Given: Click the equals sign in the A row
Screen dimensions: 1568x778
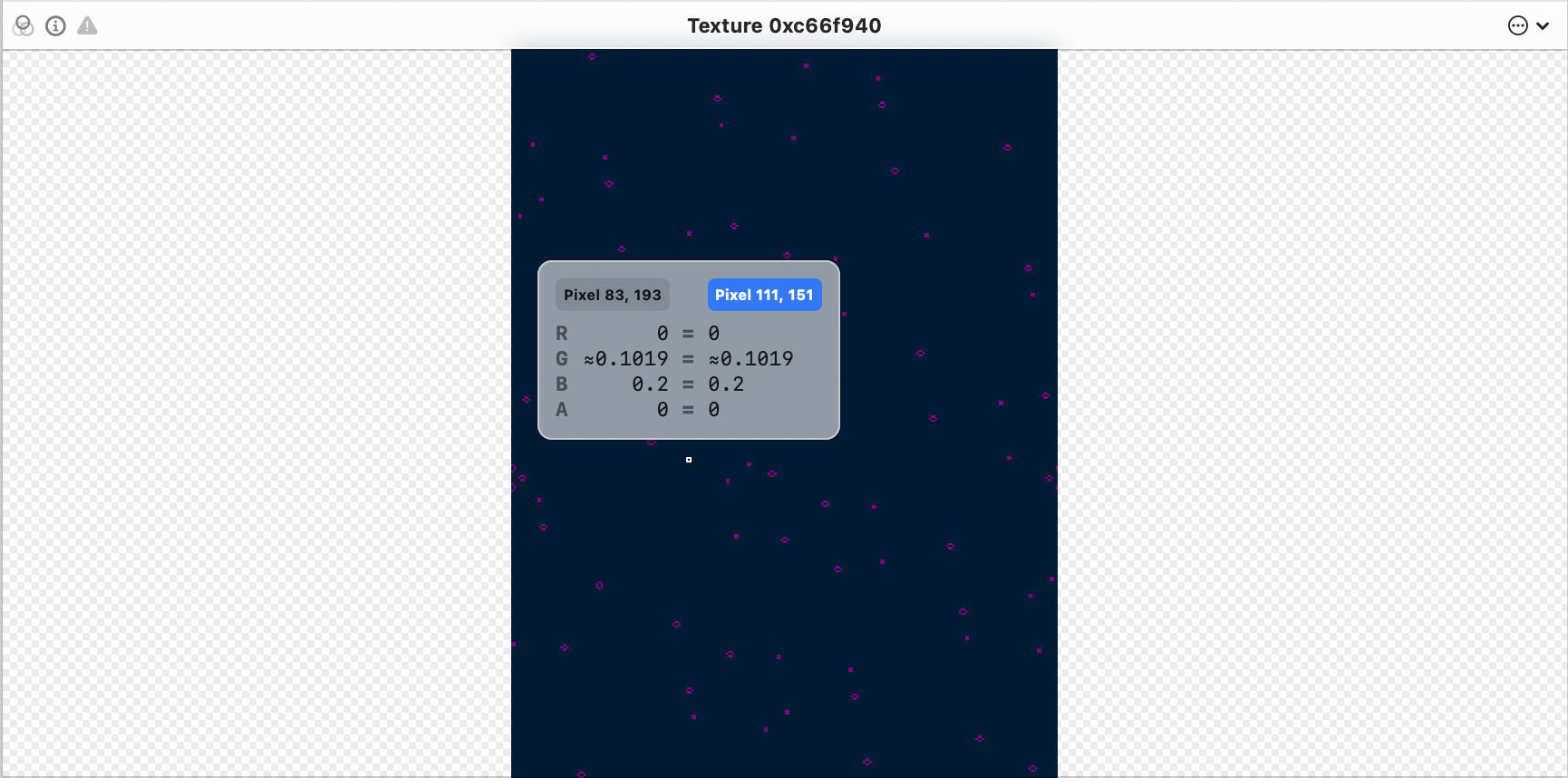Looking at the screenshot, I should (x=688, y=410).
